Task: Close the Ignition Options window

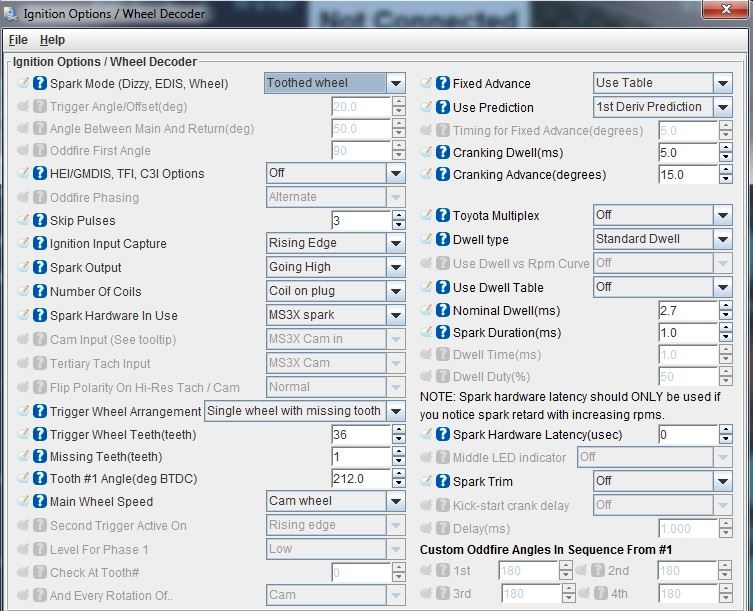Action: coord(726,9)
